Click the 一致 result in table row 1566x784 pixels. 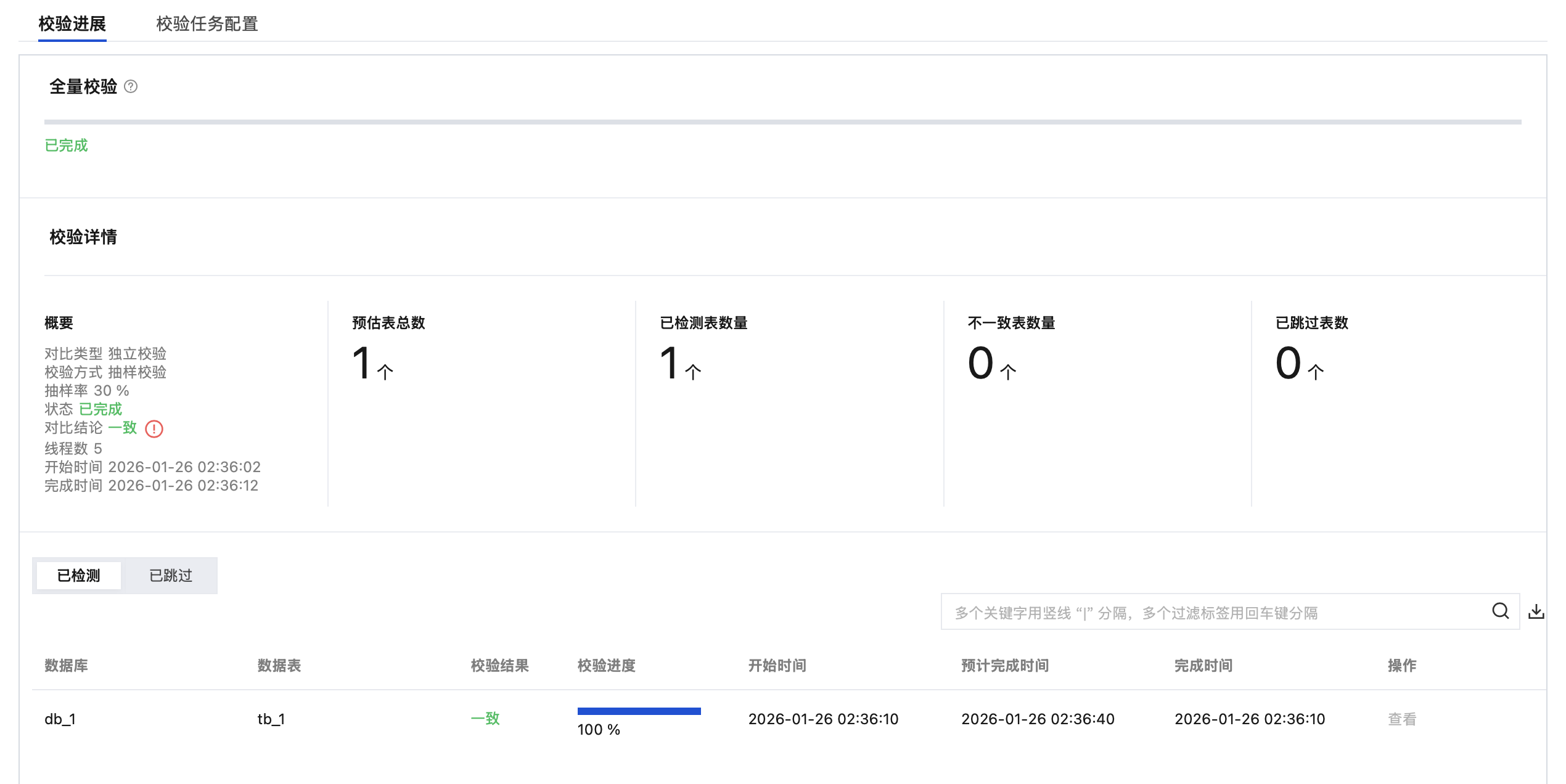click(x=485, y=719)
